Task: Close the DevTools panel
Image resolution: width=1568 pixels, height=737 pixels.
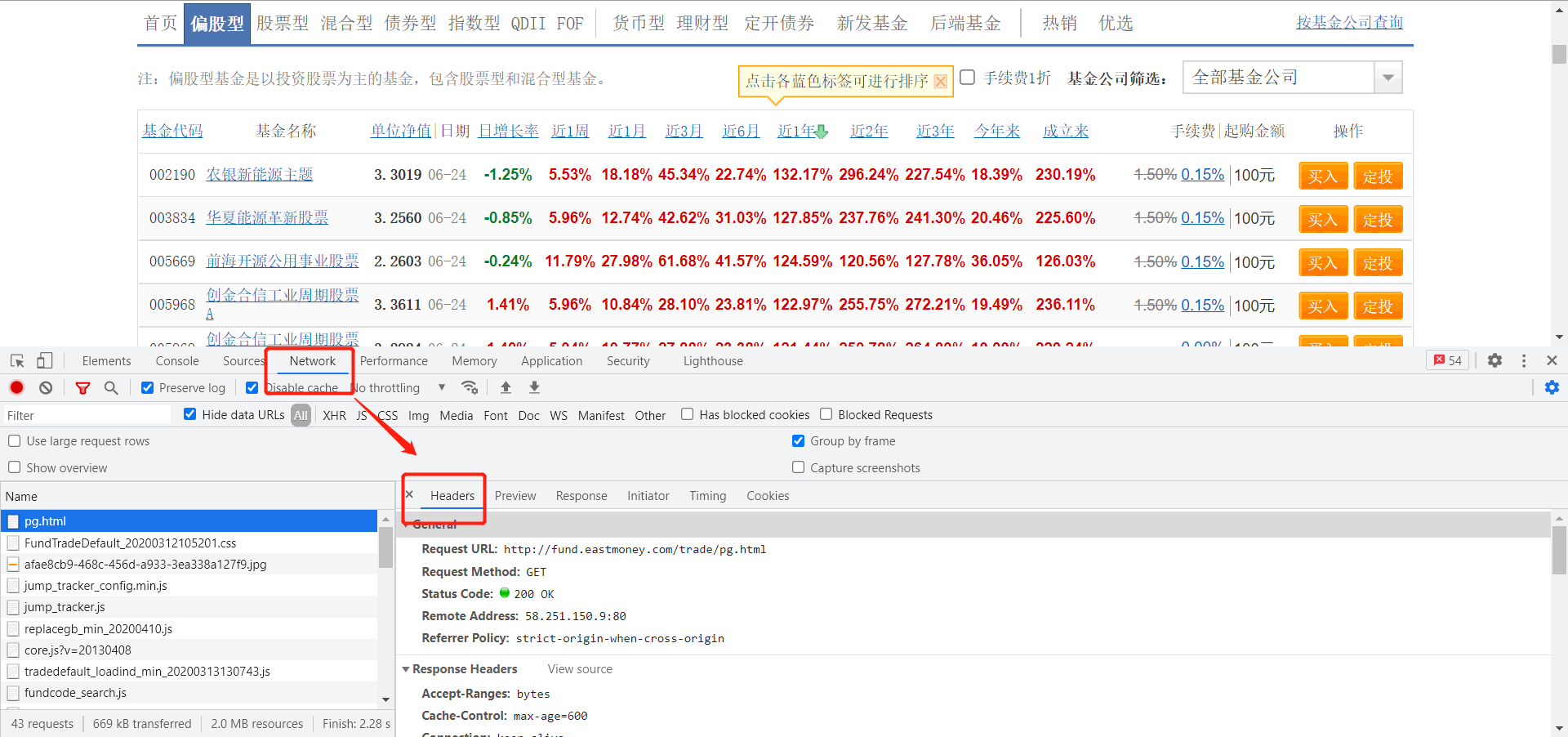Action: pos(1552,360)
